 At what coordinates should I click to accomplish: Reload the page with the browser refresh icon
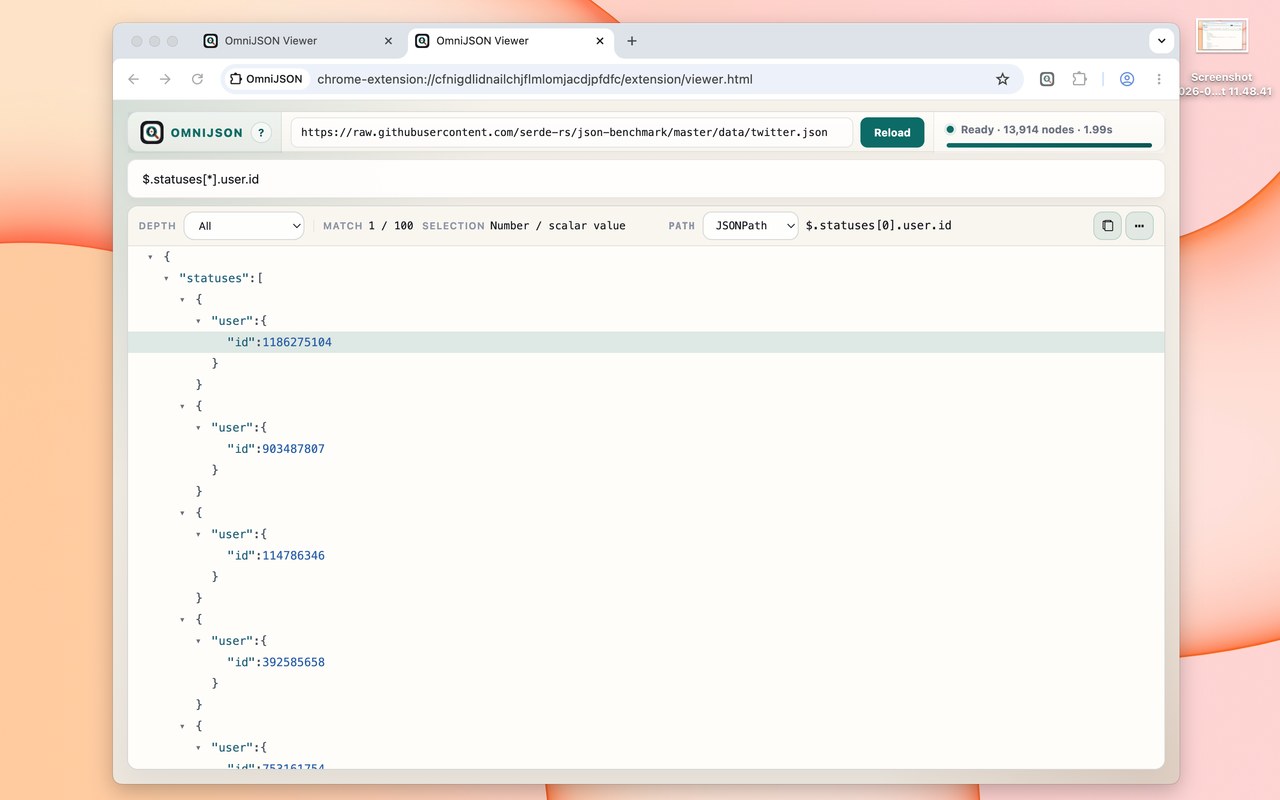tap(198, 79)
